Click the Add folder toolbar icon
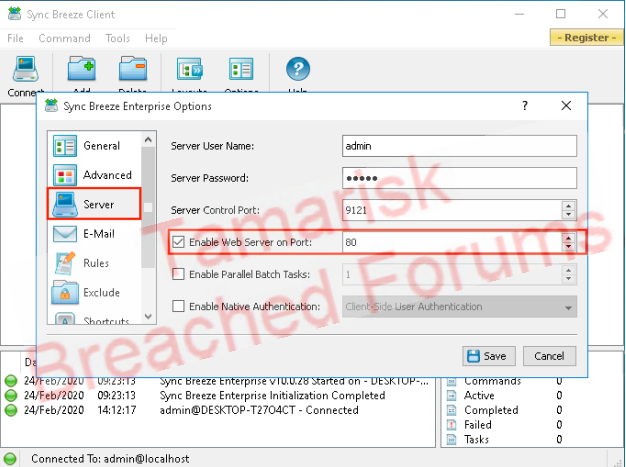Viewport: 626px width, 467px height. (x=82, y=69)
